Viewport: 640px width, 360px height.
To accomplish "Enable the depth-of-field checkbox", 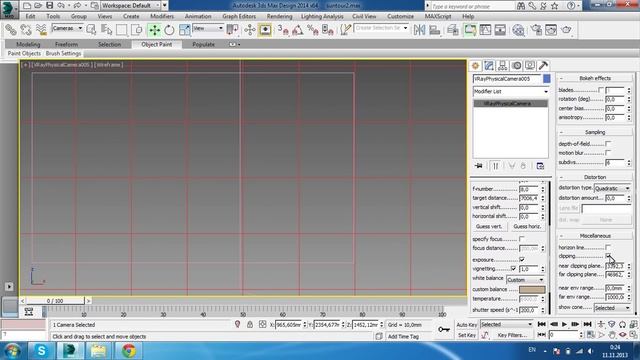I will 608,144.
